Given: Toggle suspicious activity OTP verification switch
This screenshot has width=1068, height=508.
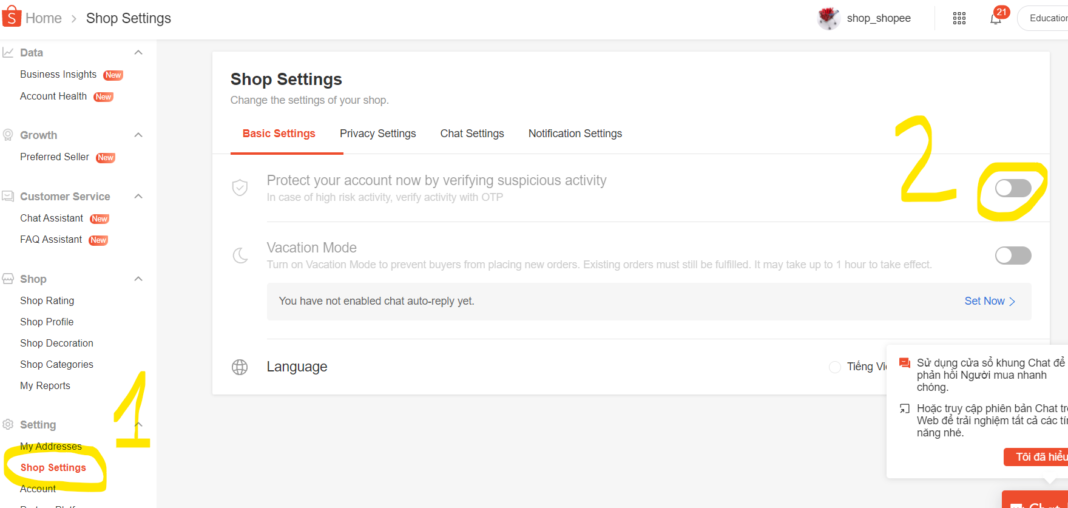Looking at the screenshot, I should 1013,188.
